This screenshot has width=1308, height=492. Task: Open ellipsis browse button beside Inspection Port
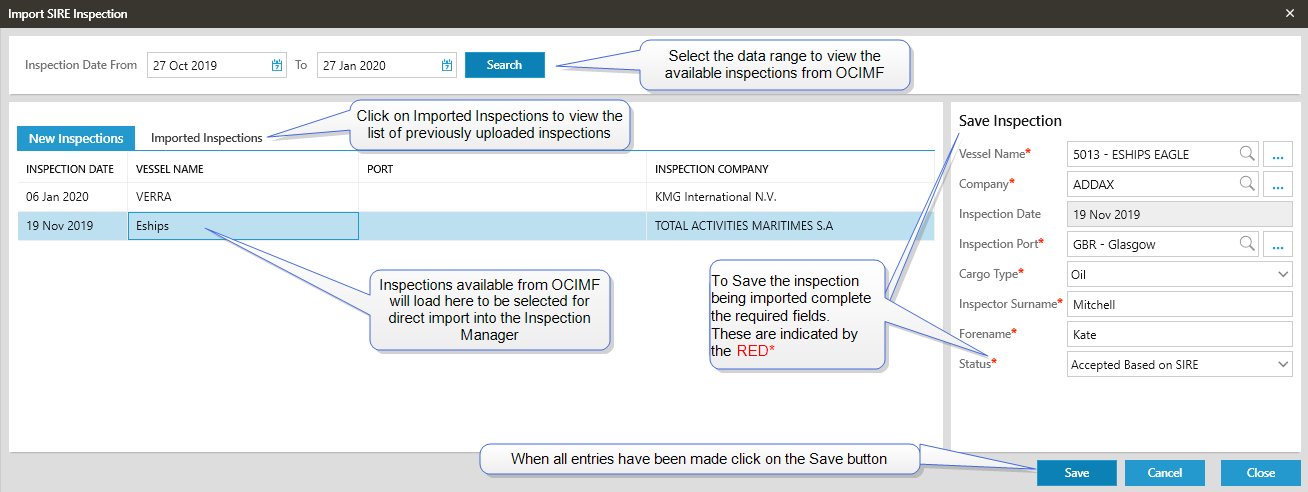point(1278,244)
